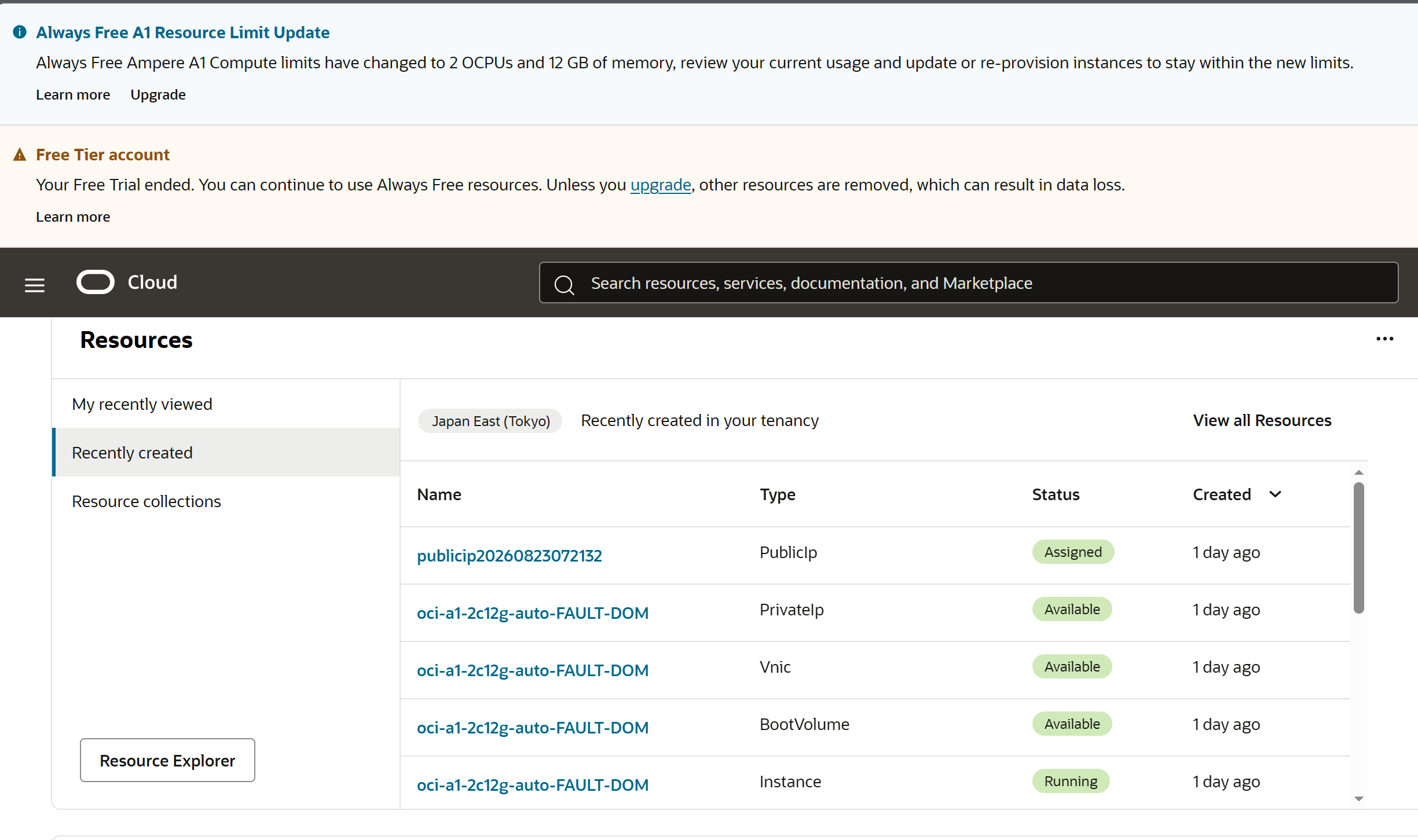
Task: Click the scrollbar down arrow in the resources table
Action: click(1358, 799)
